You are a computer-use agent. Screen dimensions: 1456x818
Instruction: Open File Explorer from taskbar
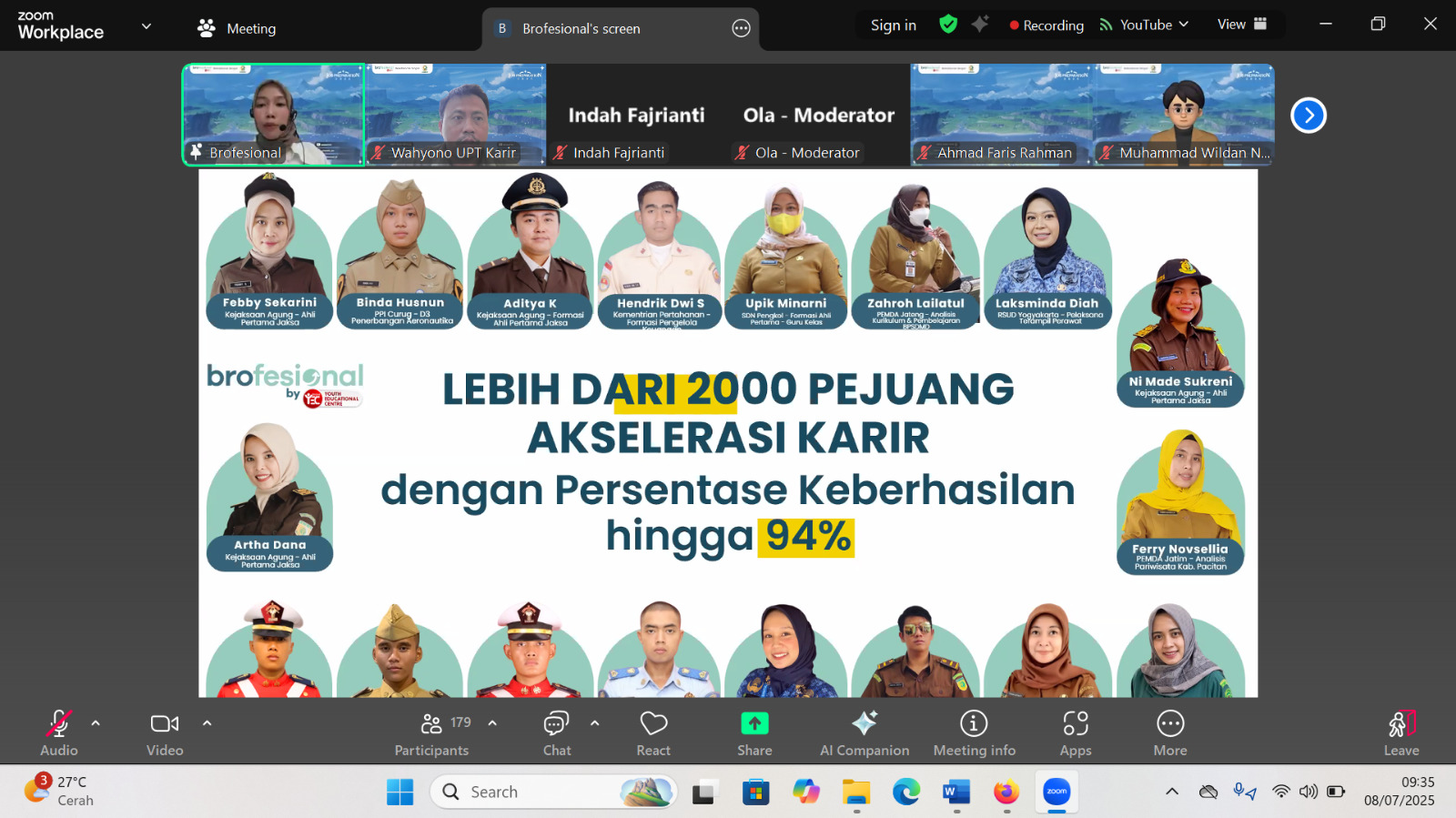[856, 792]
